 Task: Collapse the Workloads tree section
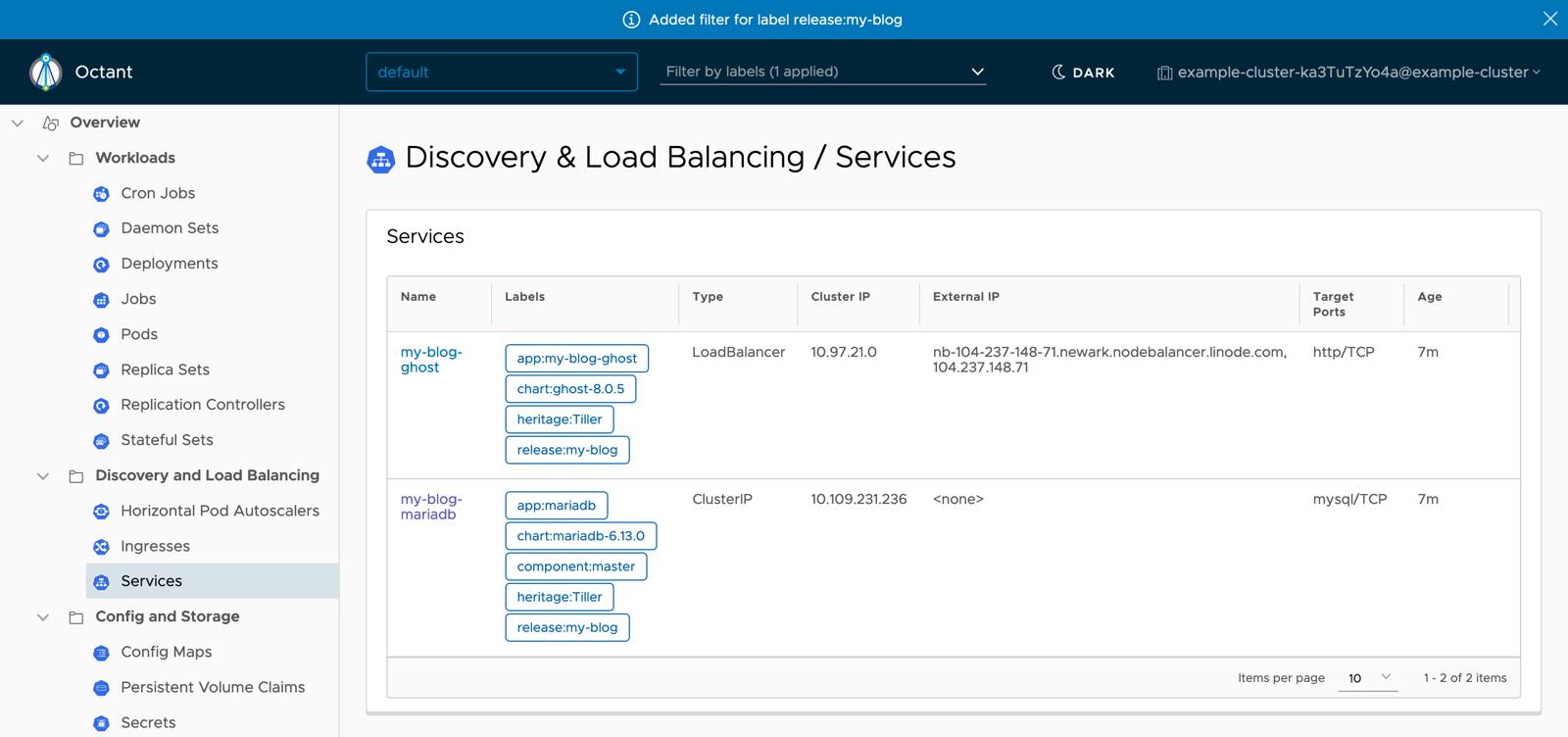43,158
